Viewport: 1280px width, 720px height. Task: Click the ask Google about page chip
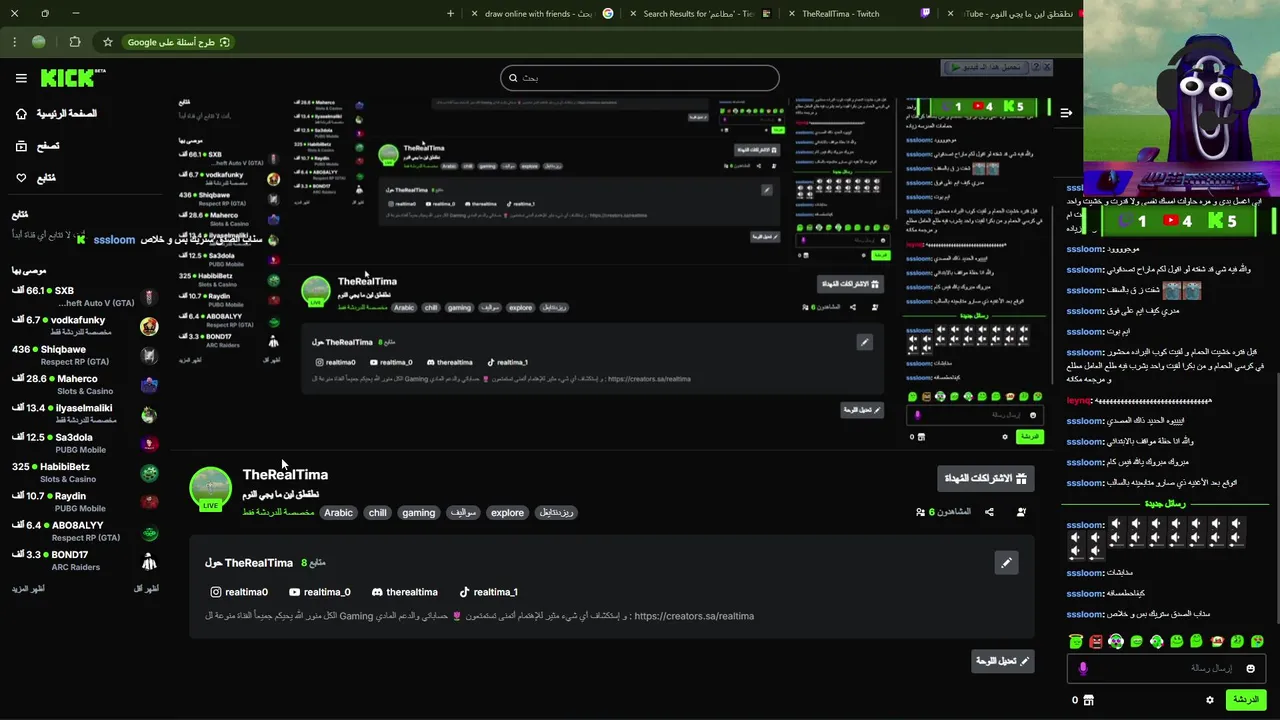pos(179,42)
